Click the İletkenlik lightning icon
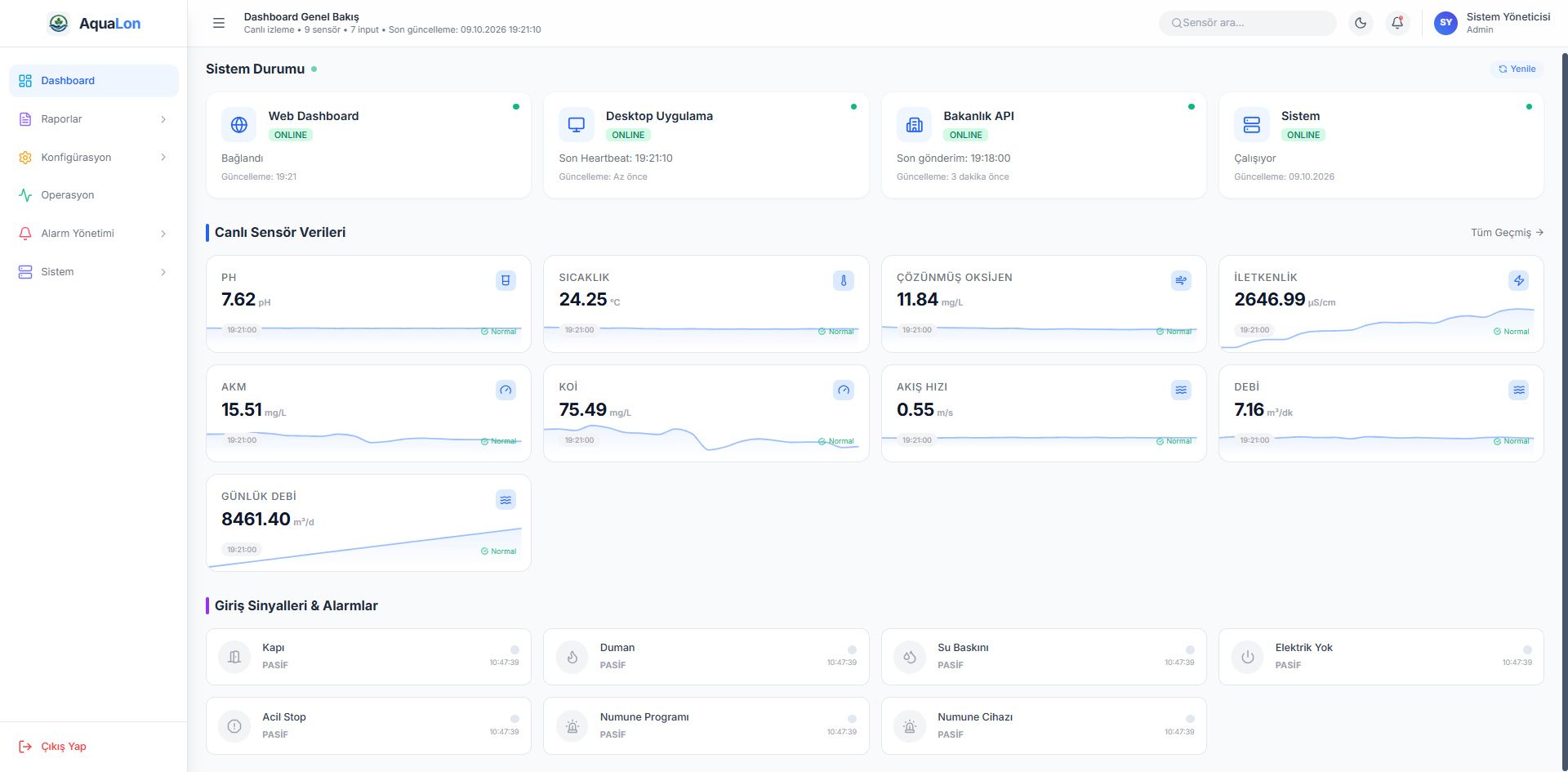Screen dimensions: 1568x772 [1519, 280]
